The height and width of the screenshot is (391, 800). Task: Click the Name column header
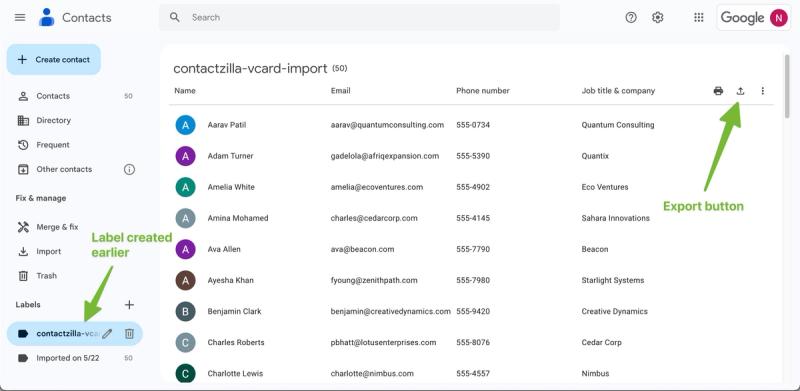click(x=185, y=91)
